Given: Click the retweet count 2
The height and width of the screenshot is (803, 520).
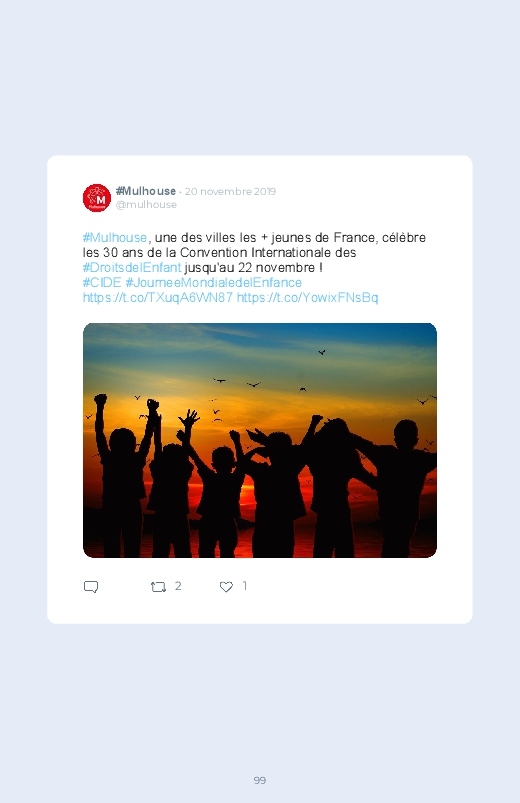Looking at the screenshot, I should 178,586.
